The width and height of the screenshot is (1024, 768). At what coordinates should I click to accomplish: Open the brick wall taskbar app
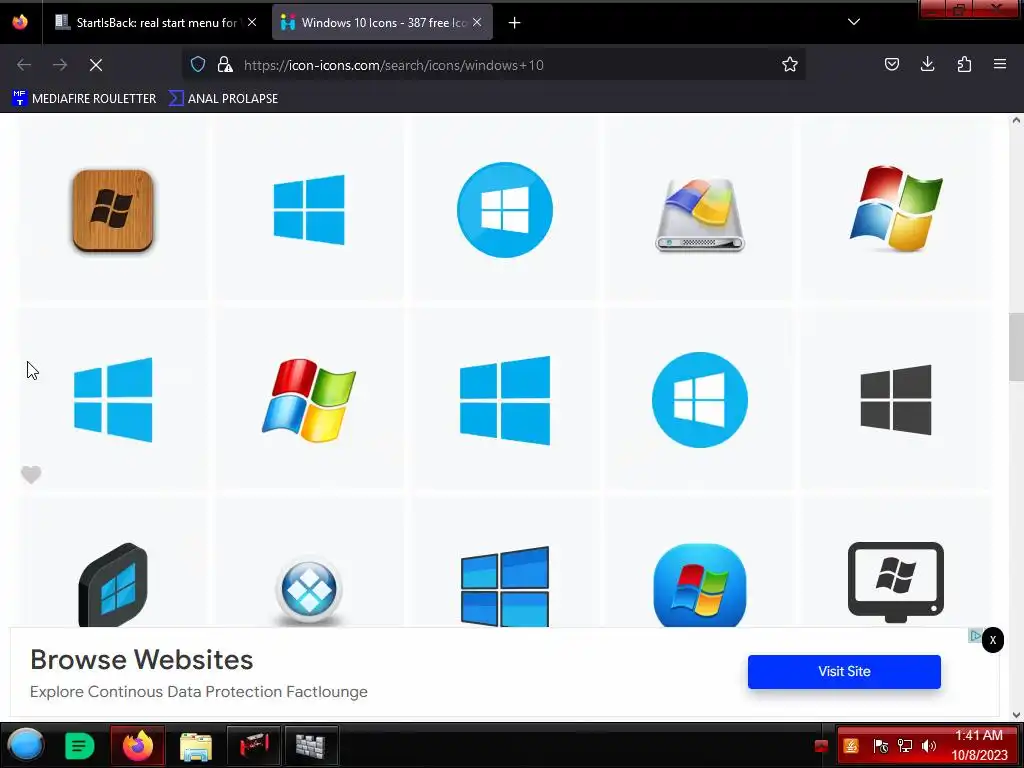coord(311,746)
